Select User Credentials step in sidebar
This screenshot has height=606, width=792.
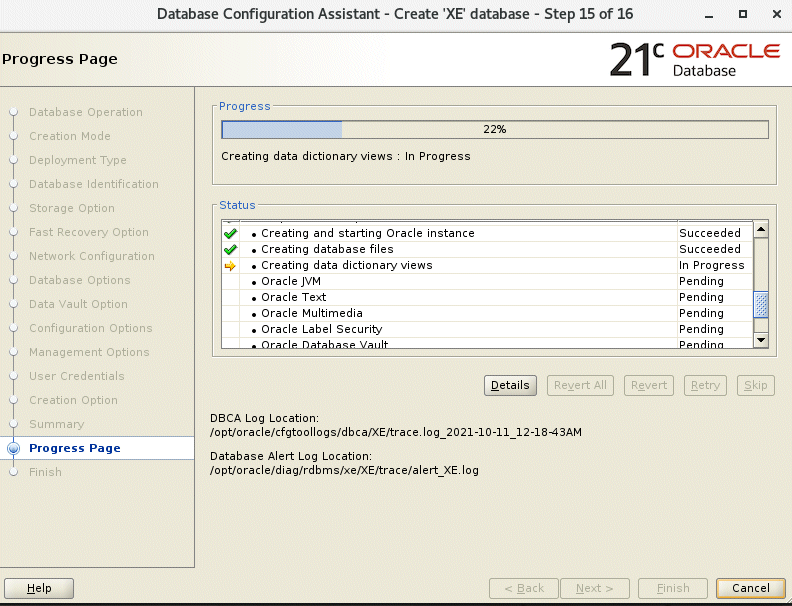(77, 376)
